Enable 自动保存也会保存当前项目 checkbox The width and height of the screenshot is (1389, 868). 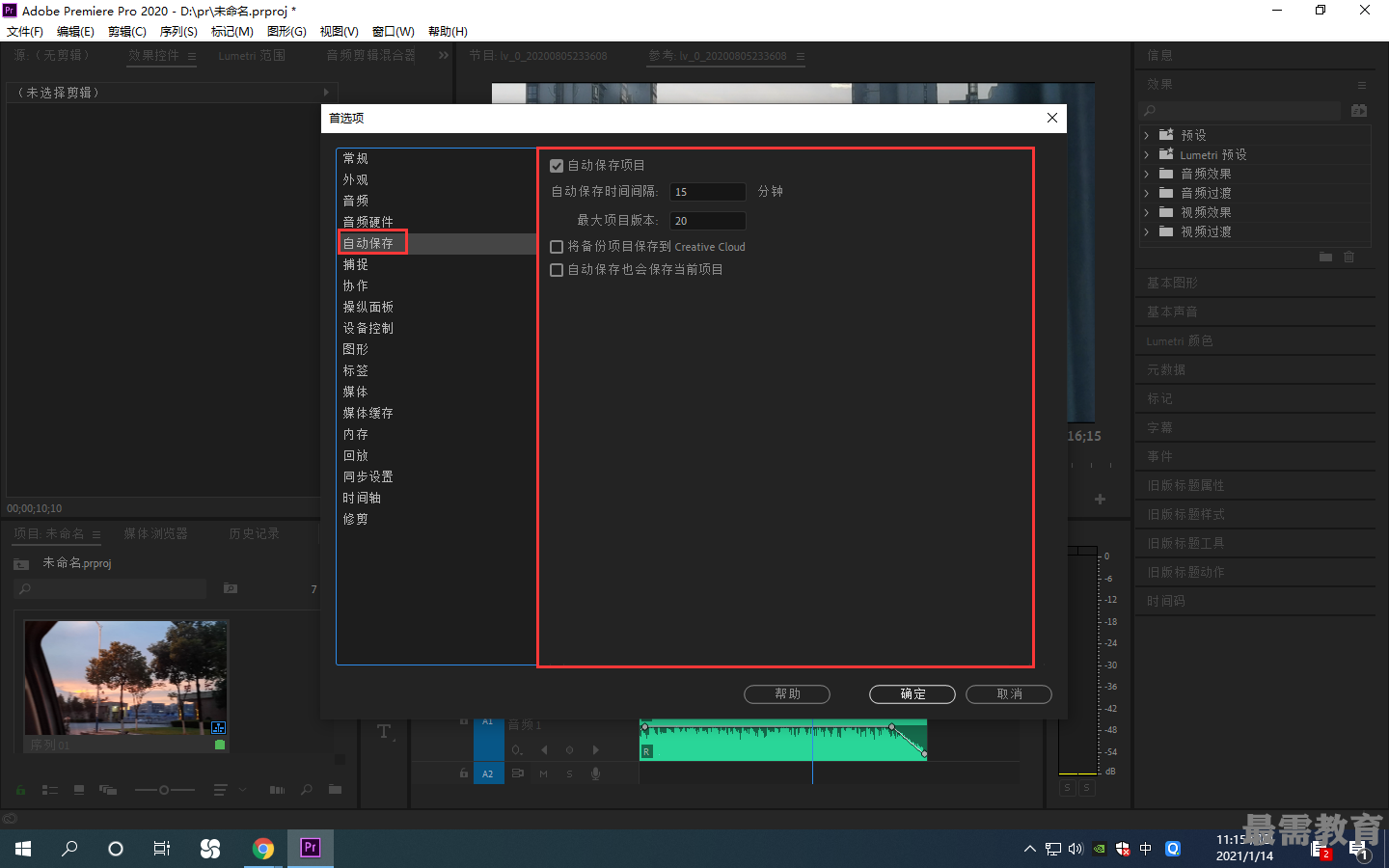click(557, 270)
